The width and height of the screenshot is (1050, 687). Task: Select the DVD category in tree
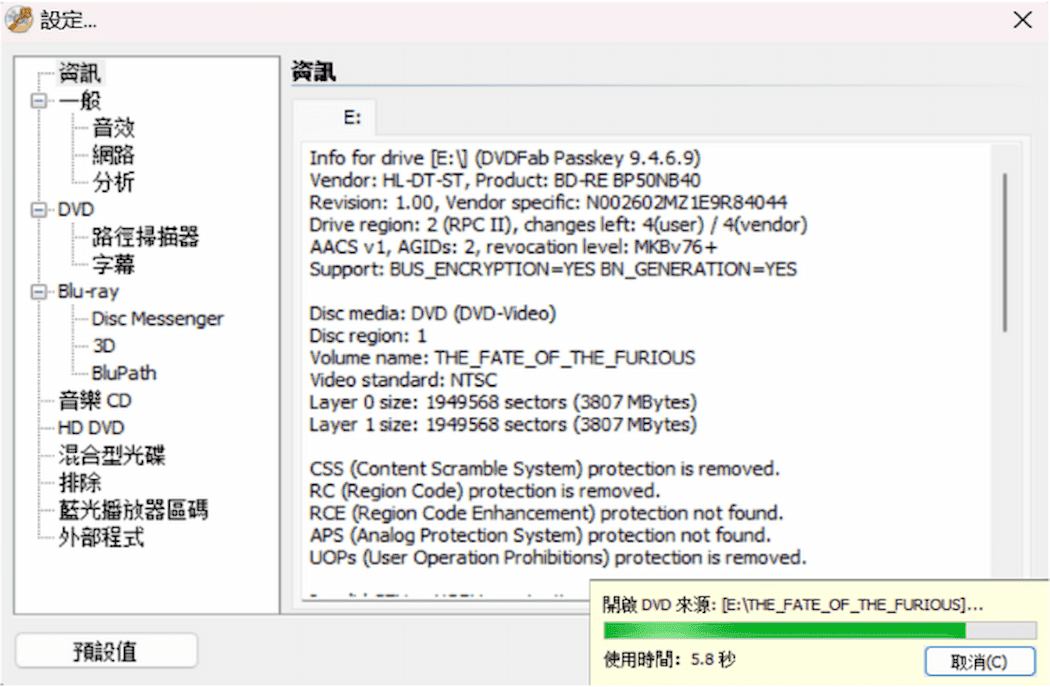click(76, 210)
